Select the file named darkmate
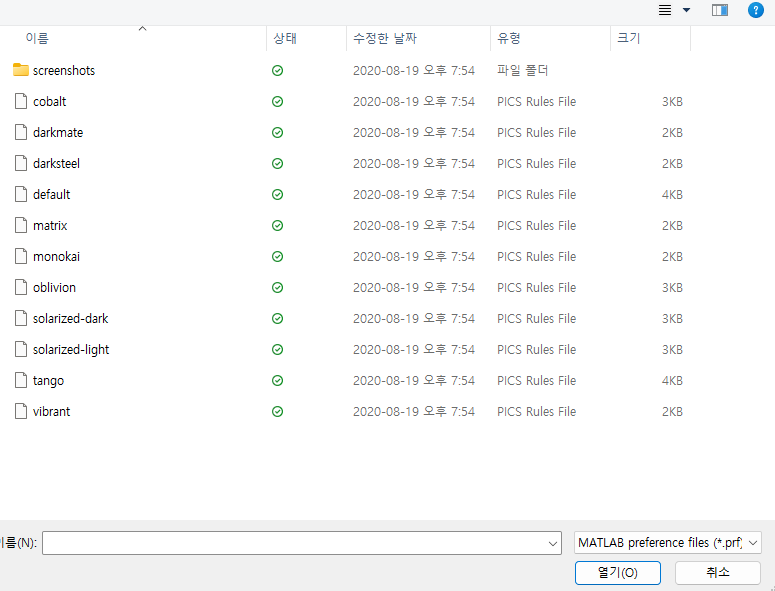The image size is (775, 591). click(x=58, y=132)
